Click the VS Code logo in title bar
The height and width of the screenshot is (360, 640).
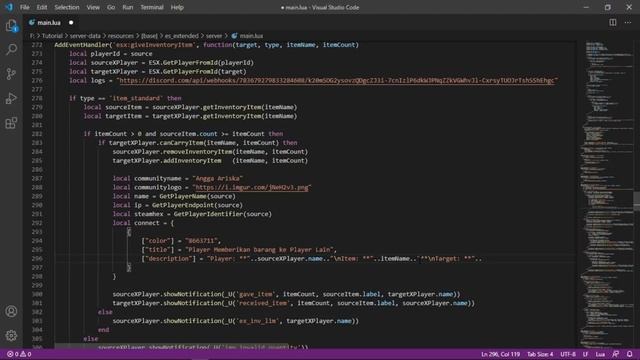9,7
